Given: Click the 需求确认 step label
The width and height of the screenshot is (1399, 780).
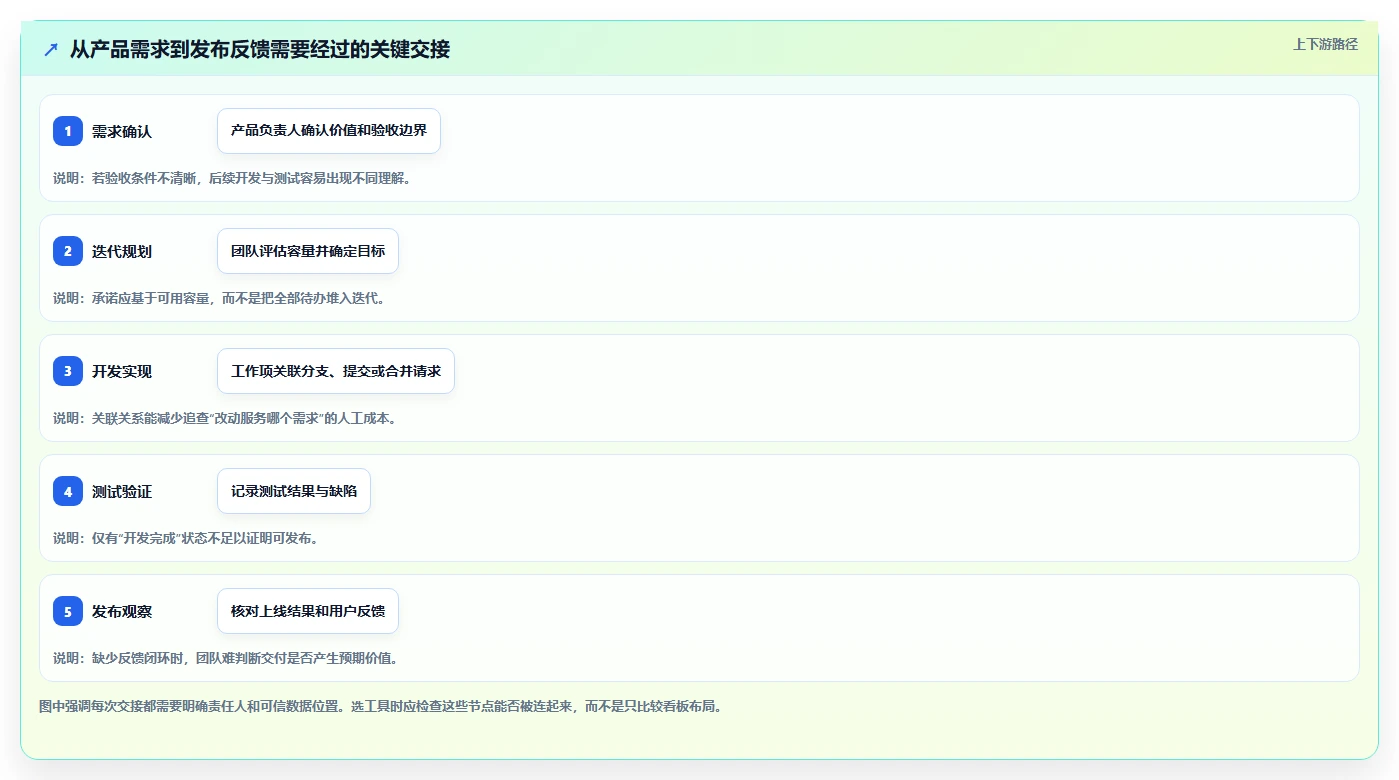Looking at the screenshot, I should [122, 131].
